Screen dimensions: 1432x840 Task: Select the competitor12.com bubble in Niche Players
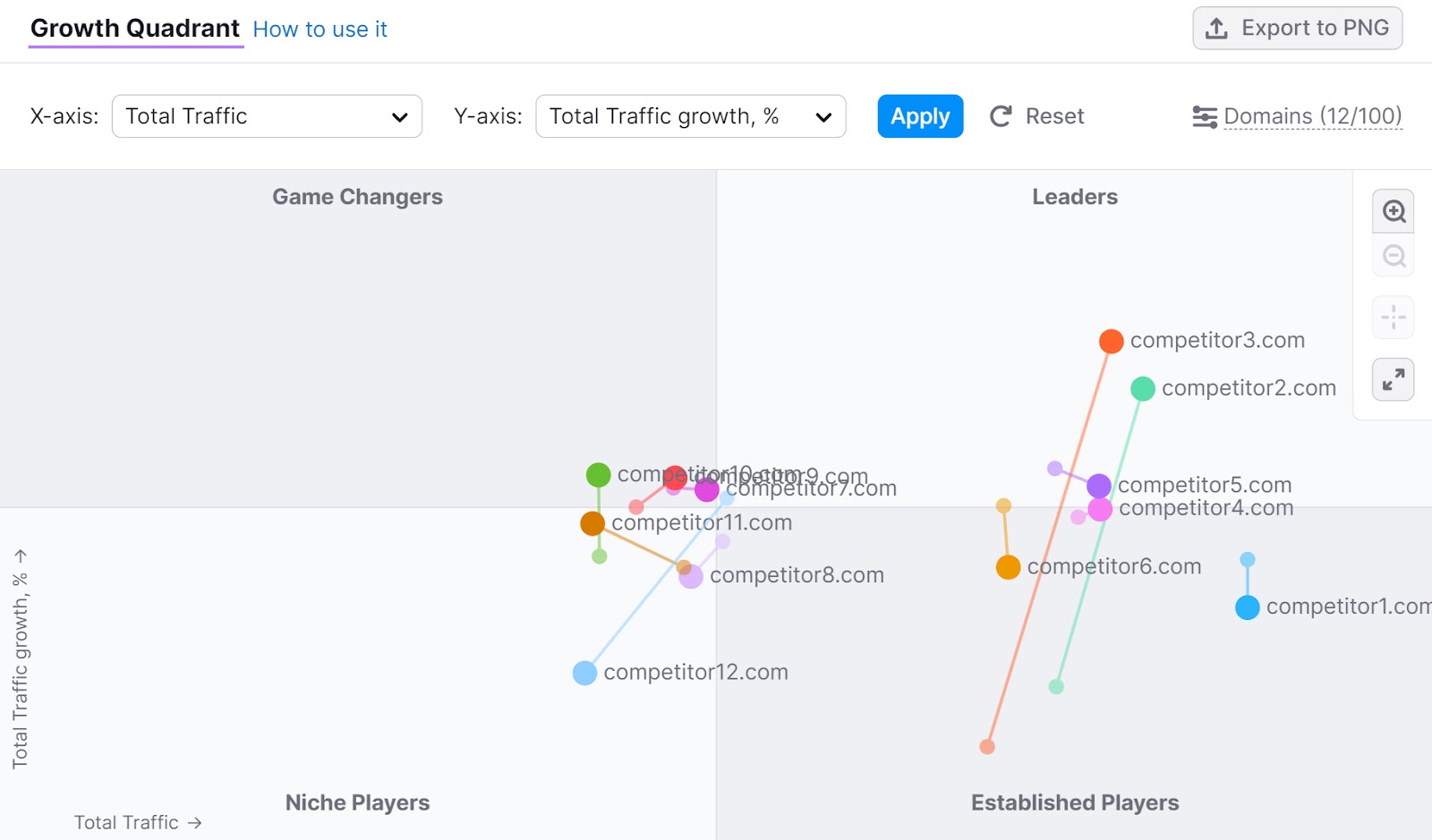click(x=584, y=672)
